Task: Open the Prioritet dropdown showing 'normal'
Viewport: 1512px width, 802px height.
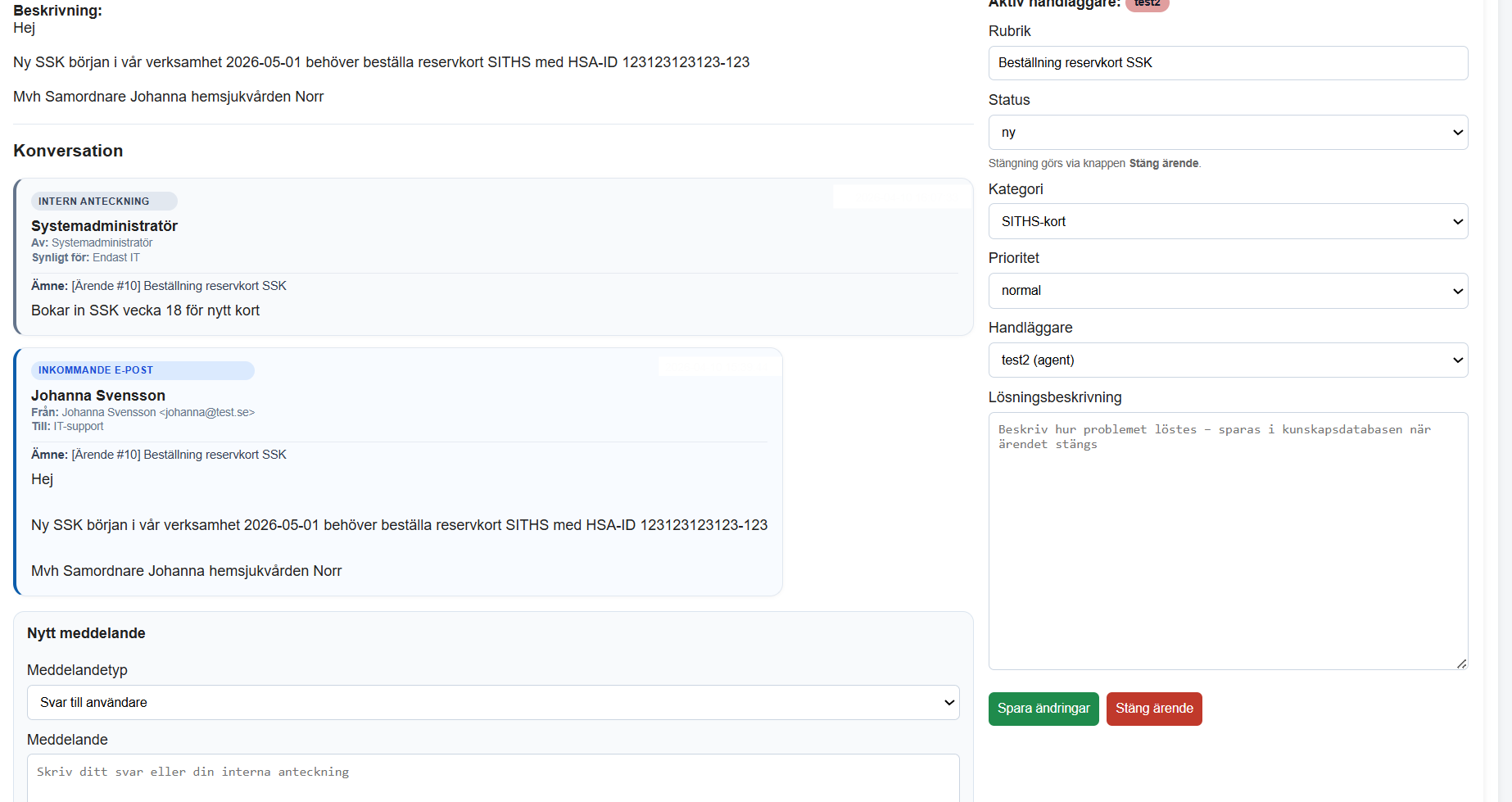Action: 1227,291
